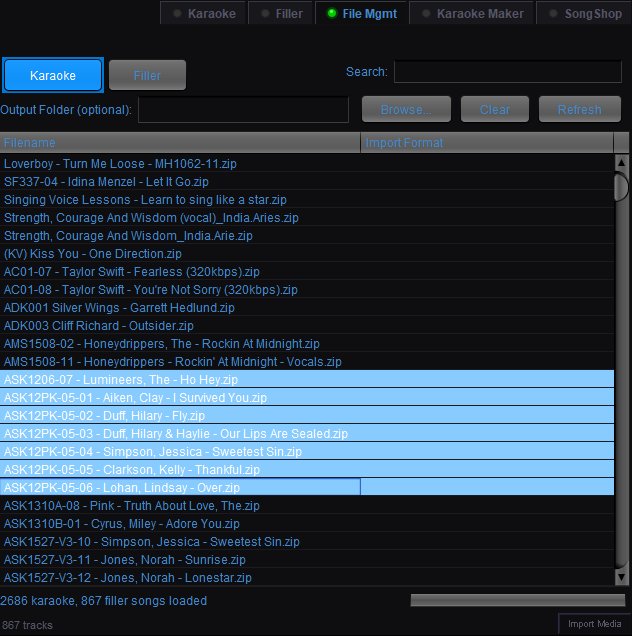Image resolution: width=632 pixels, height=636 pixels.
Task: Sort by the Filename column header
Action: (180, 143)
